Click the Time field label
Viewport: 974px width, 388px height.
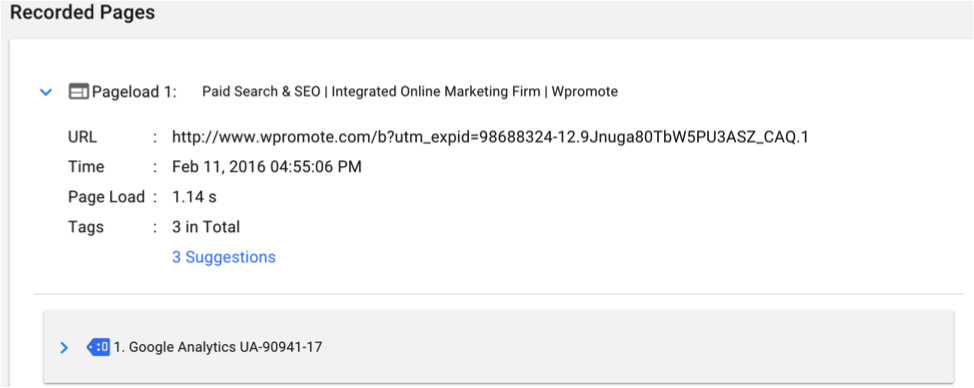(x=86, y=167)
